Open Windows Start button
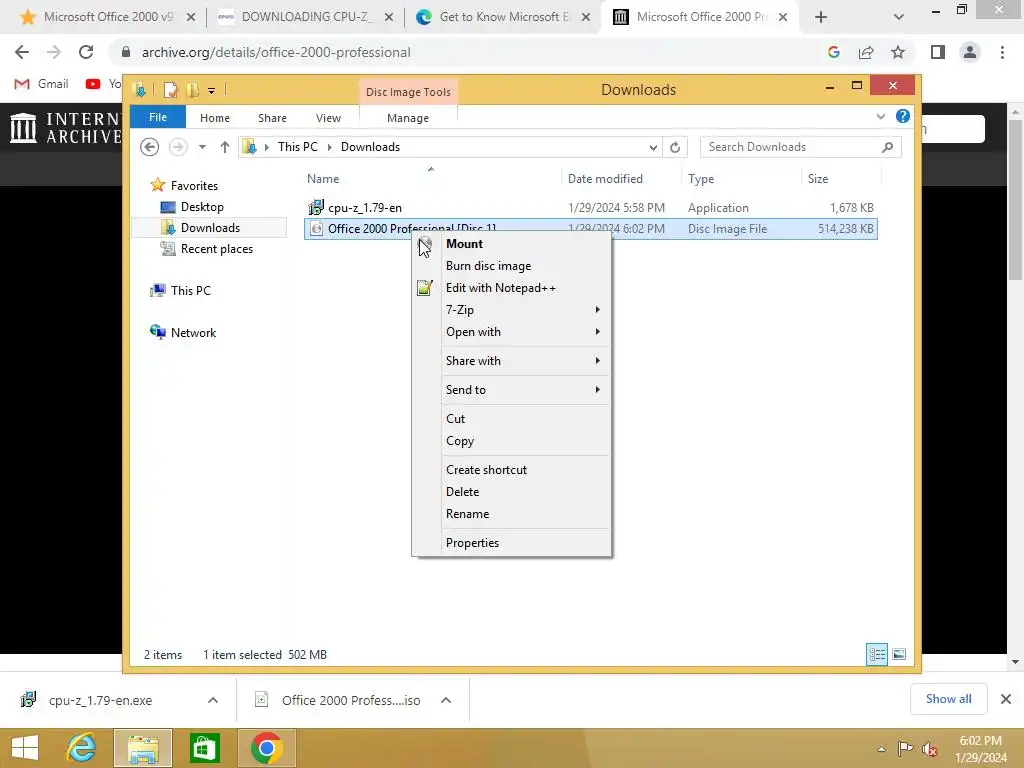Viewport: 1024px width, 768px height. coord(25,748)
